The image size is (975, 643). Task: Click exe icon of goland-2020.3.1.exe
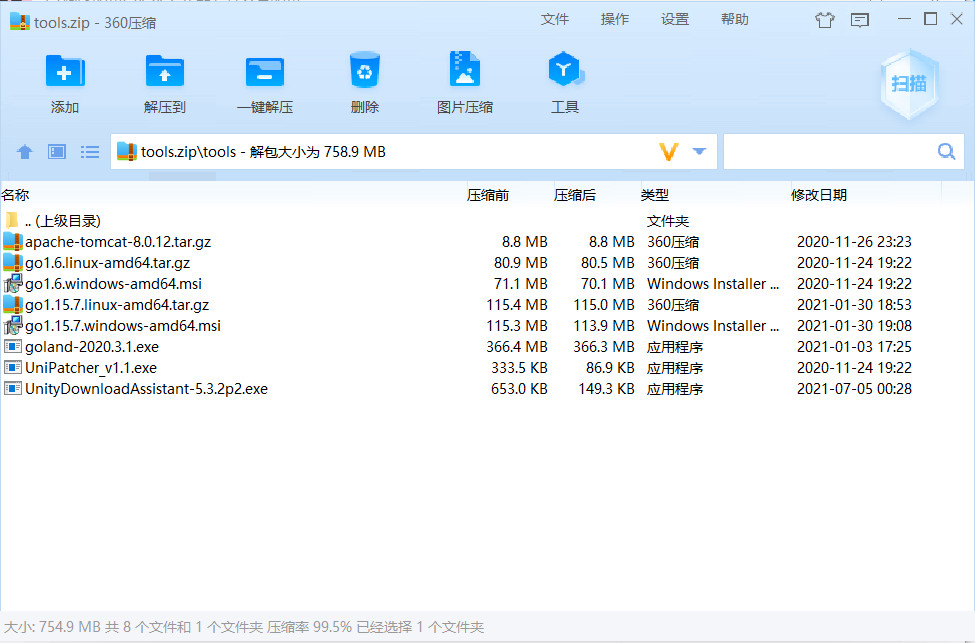coord(13,346)
